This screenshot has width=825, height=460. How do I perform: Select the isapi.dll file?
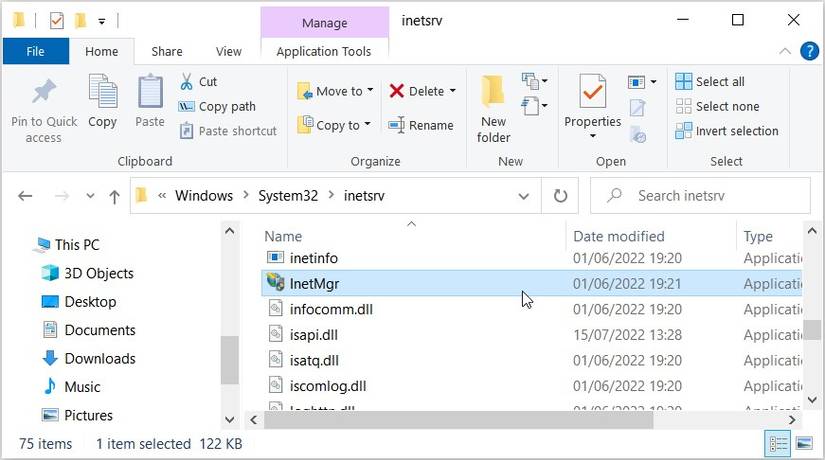click(x=313, y=335)
